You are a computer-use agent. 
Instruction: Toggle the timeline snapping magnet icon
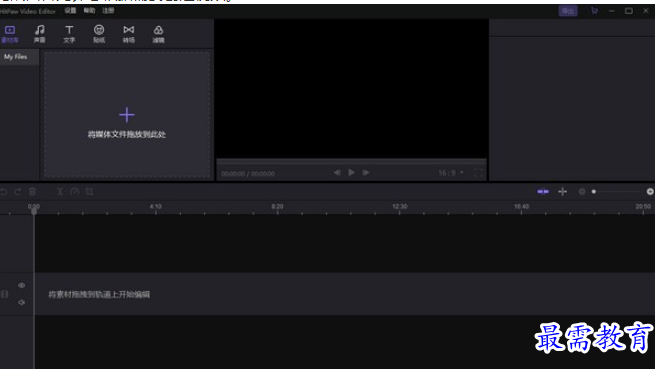tap(543, 192)
